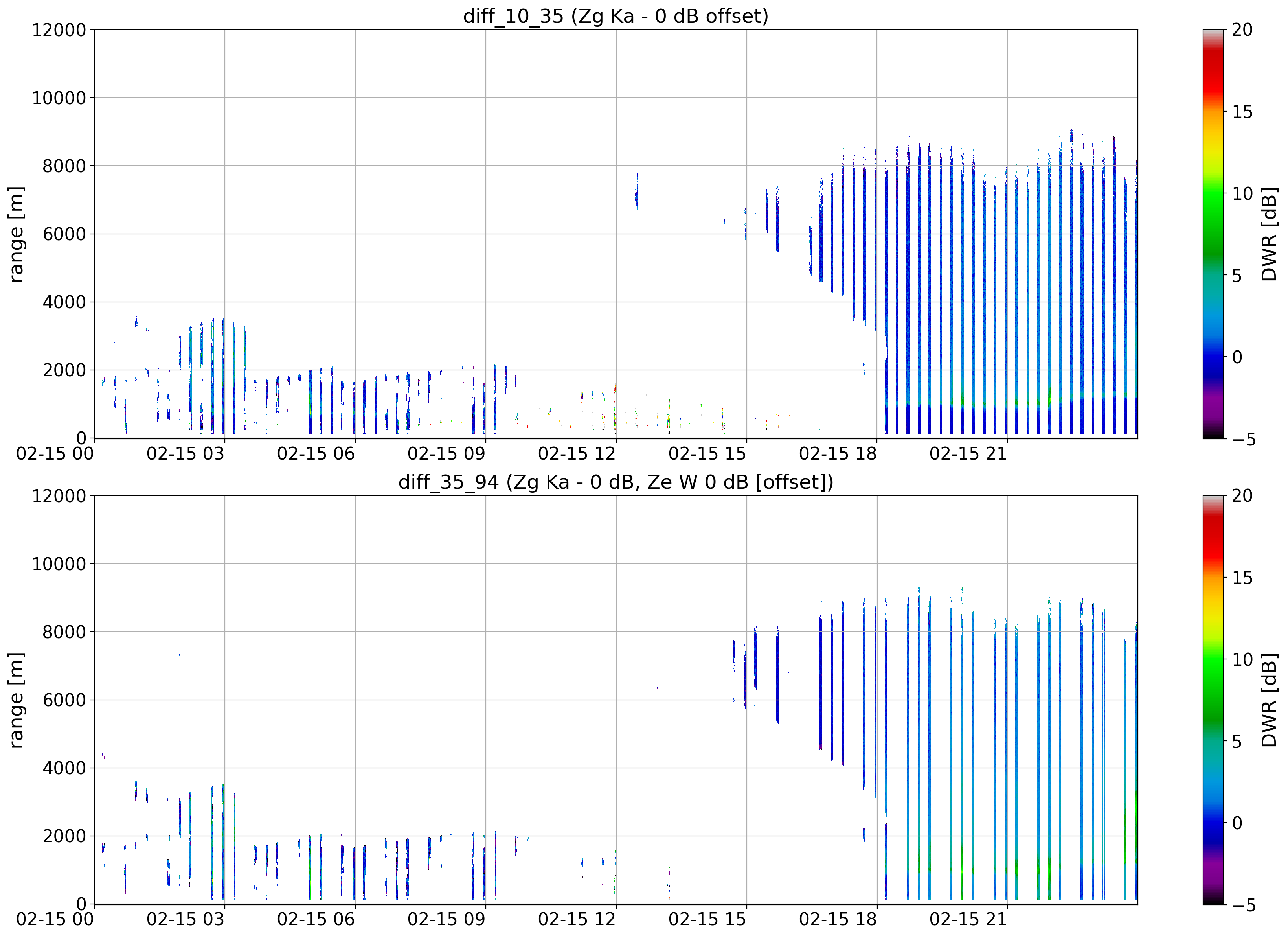Image resolution: width=1288 pixels, height=937 pixels.
Task: Select the '02-15 12' time tick under the diff_10_35 plot
Action: coord(577,454)
